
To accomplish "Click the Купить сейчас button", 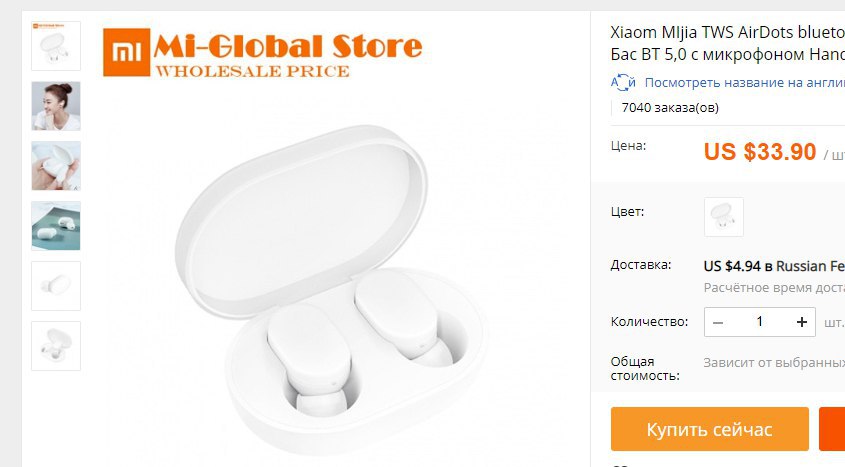I will pyautogui.click(x=710, y=429).
